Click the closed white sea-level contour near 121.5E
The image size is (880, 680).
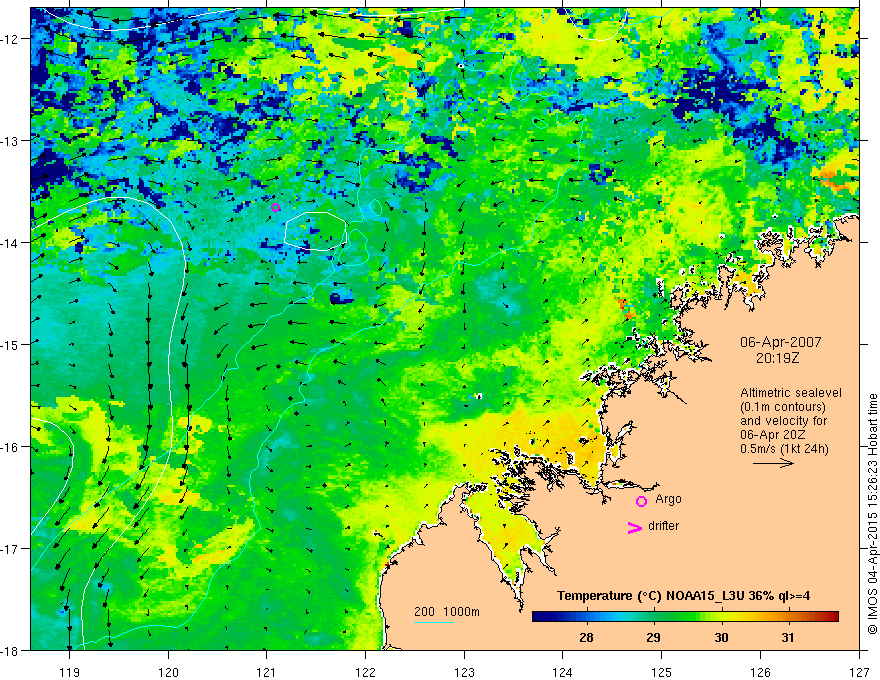click(315, 231)
